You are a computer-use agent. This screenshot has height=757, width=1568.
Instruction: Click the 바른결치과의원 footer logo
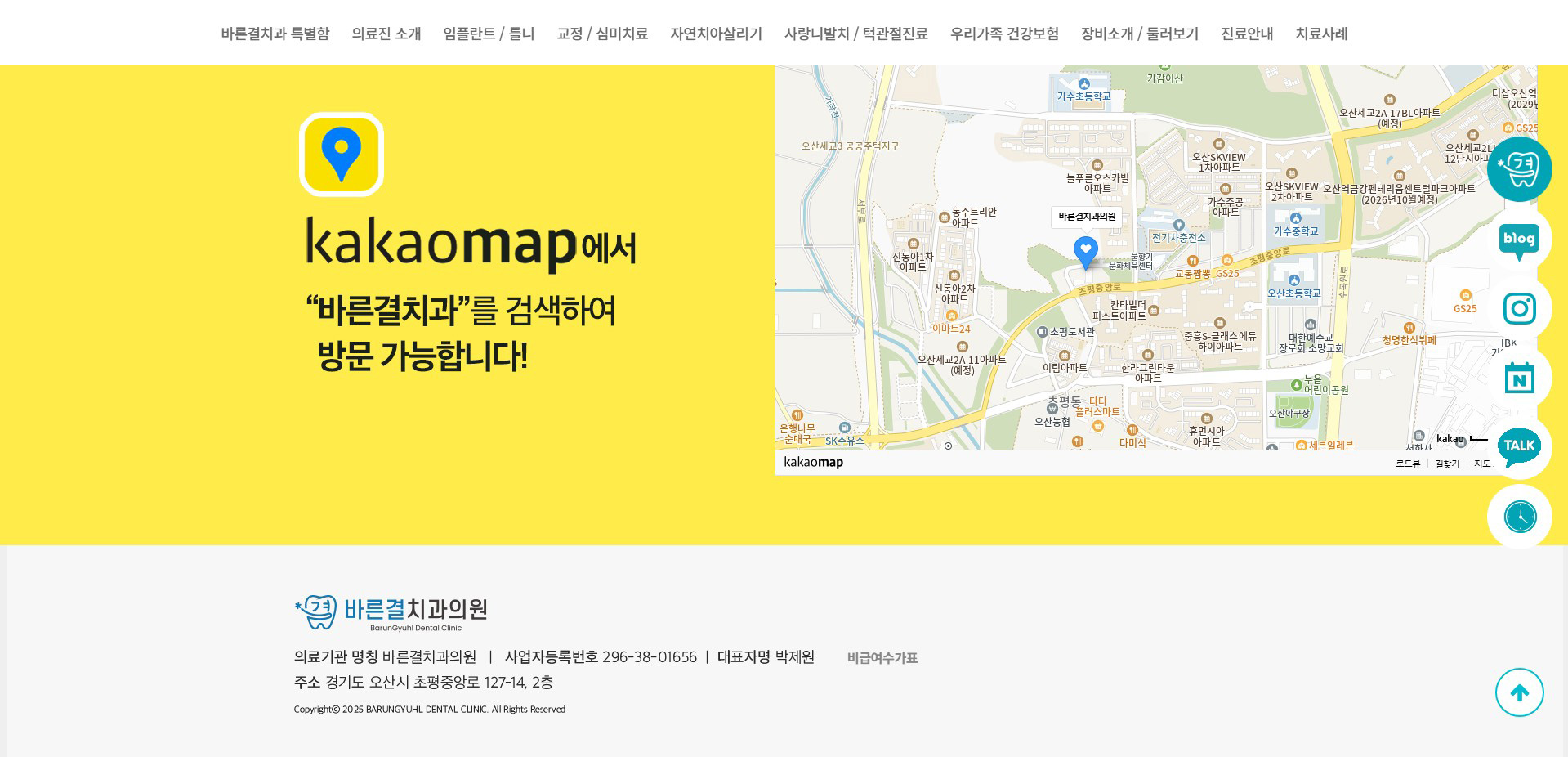click(391, 612)
